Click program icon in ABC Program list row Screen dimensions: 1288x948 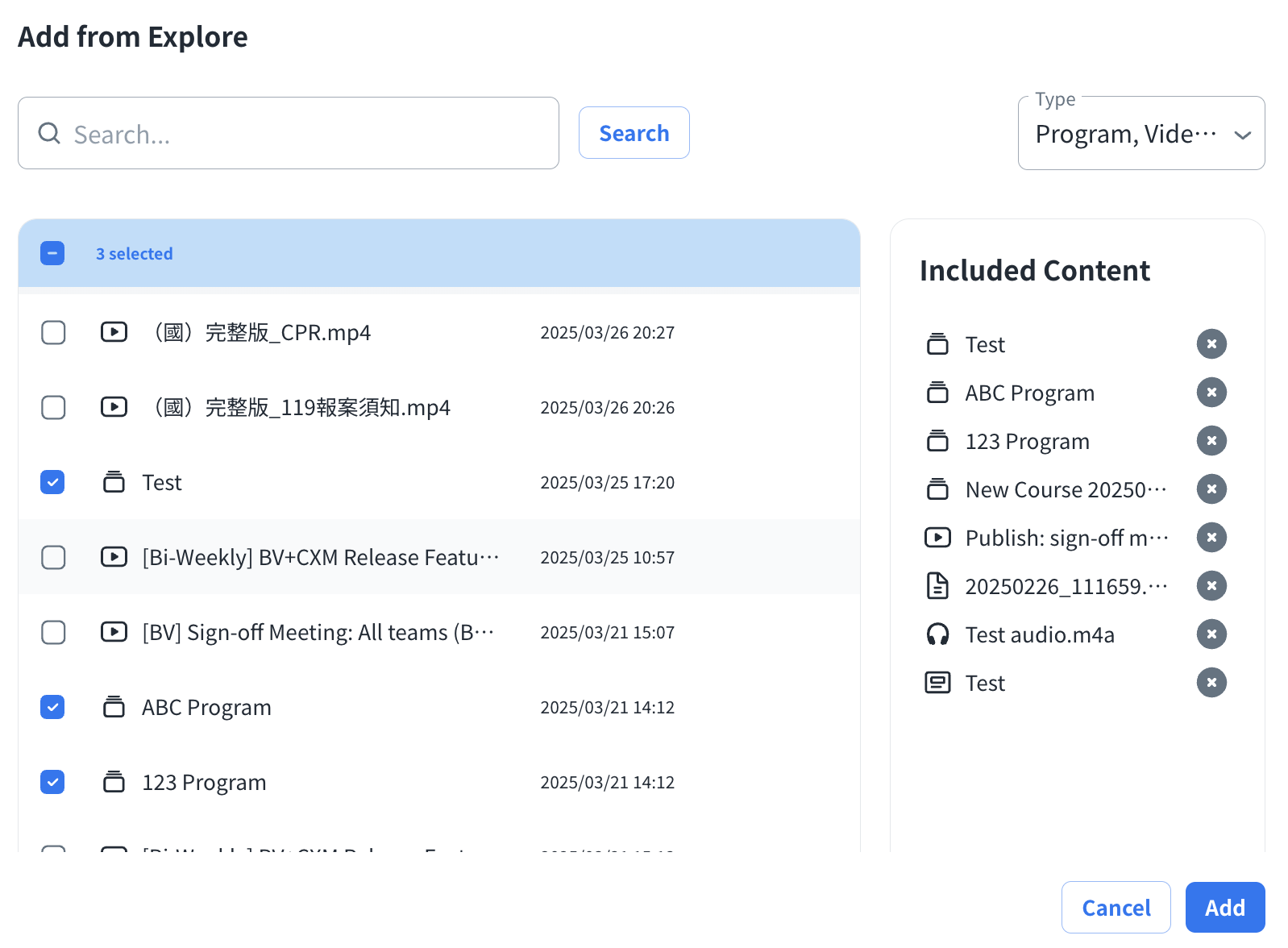point(114,707)
